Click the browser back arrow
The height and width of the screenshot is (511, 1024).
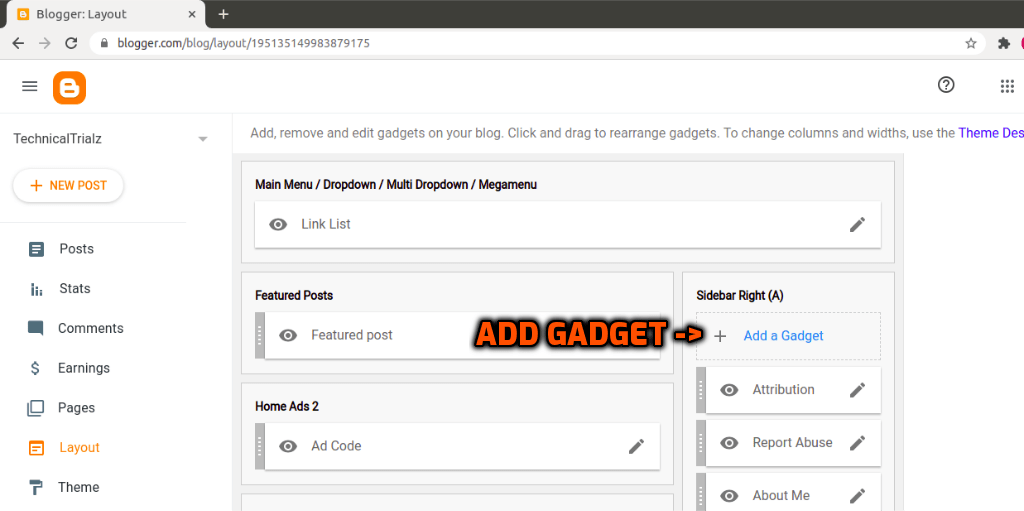pyautogui.click(x=18, y=44)
